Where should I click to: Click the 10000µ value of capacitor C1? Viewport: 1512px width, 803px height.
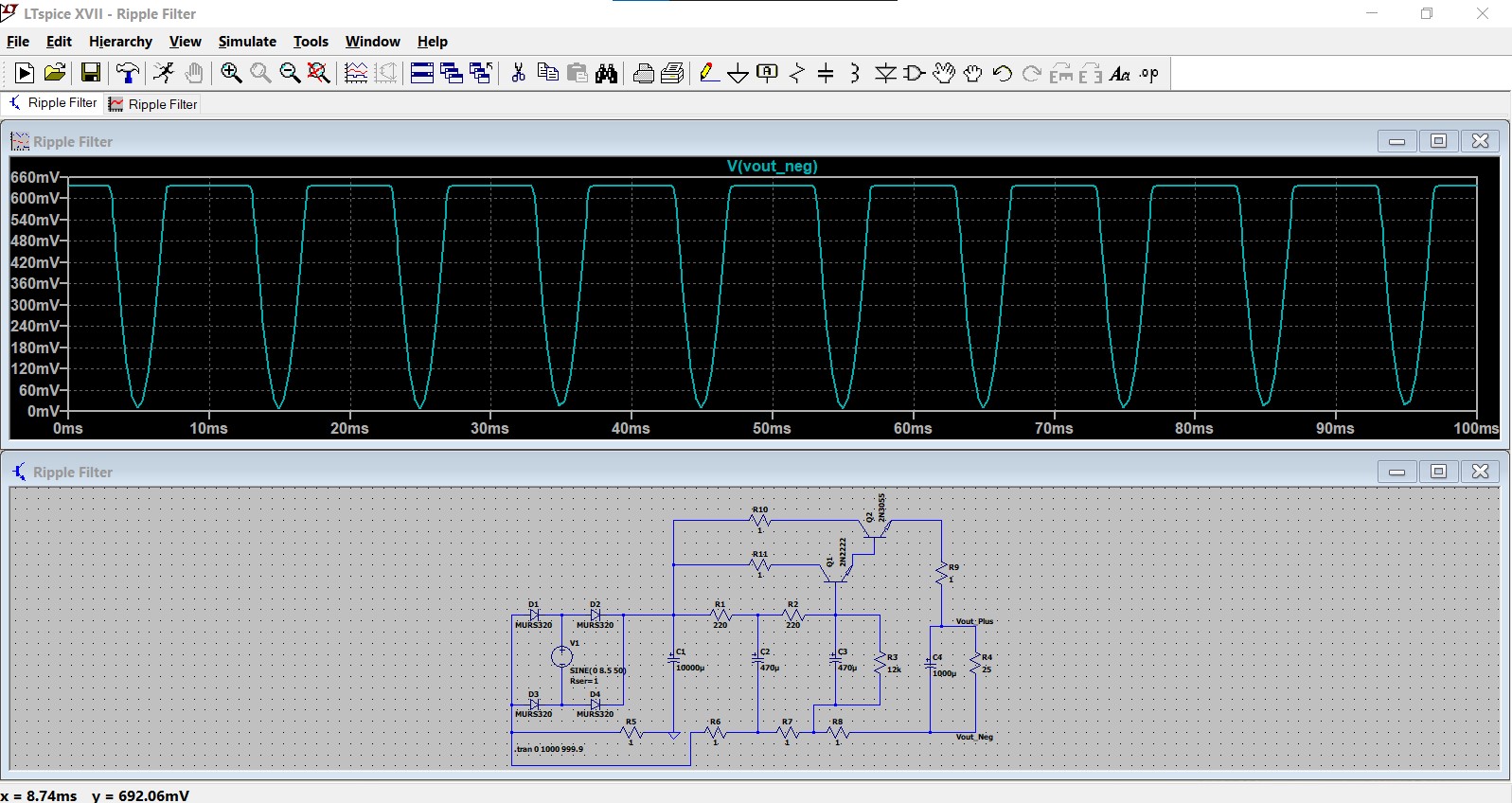(x=690, y=669)
